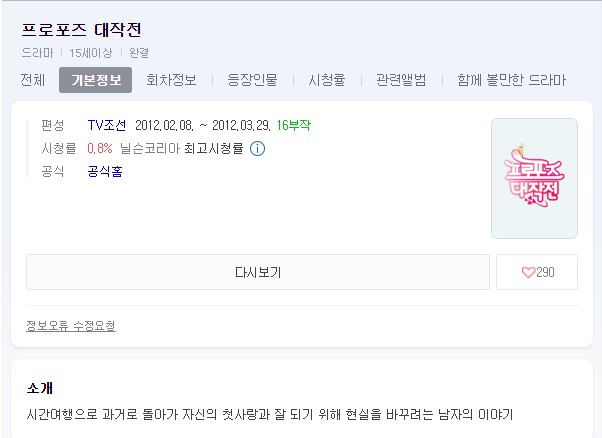The image size is (602, 438).
Task: Click the TV조선 channel link
Action: click(x=107, y=125)
